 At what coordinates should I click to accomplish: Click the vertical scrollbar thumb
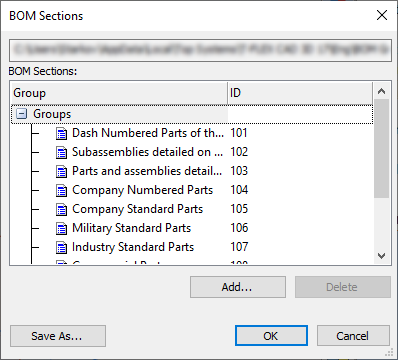pyautogui.click(x=382, y=148)
